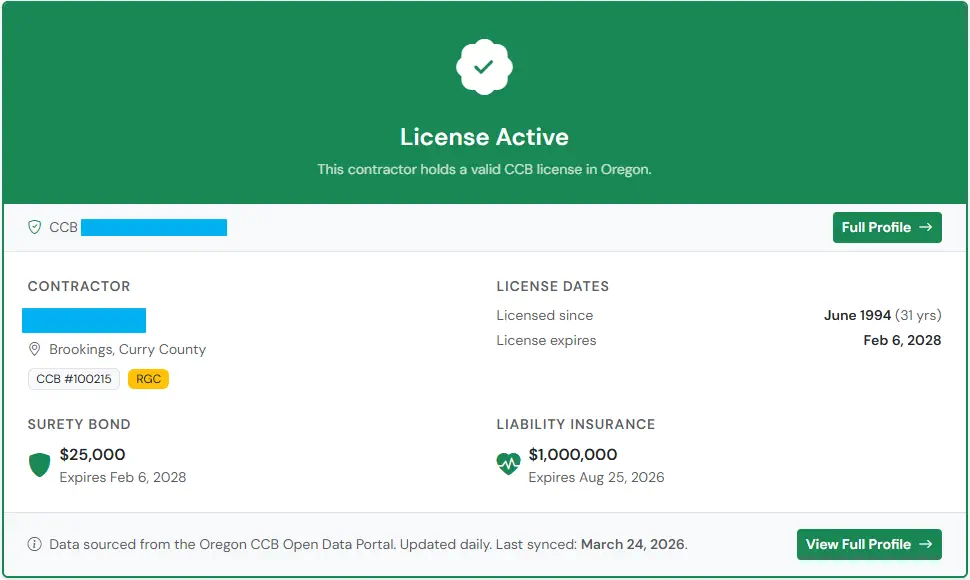Click the License Active heading
This screenshot has height=580, width=970.
click(x=484, y=137)
